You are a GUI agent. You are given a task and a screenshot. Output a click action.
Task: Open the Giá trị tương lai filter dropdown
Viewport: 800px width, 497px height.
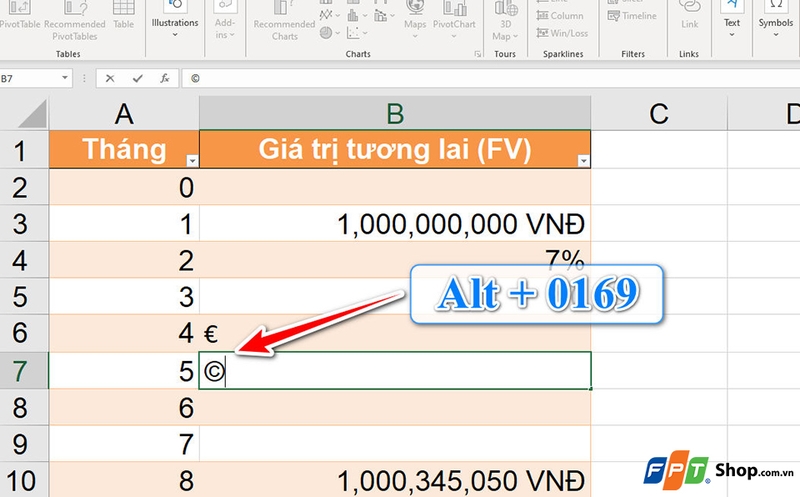pyautogui.click(x=583, y=161)
